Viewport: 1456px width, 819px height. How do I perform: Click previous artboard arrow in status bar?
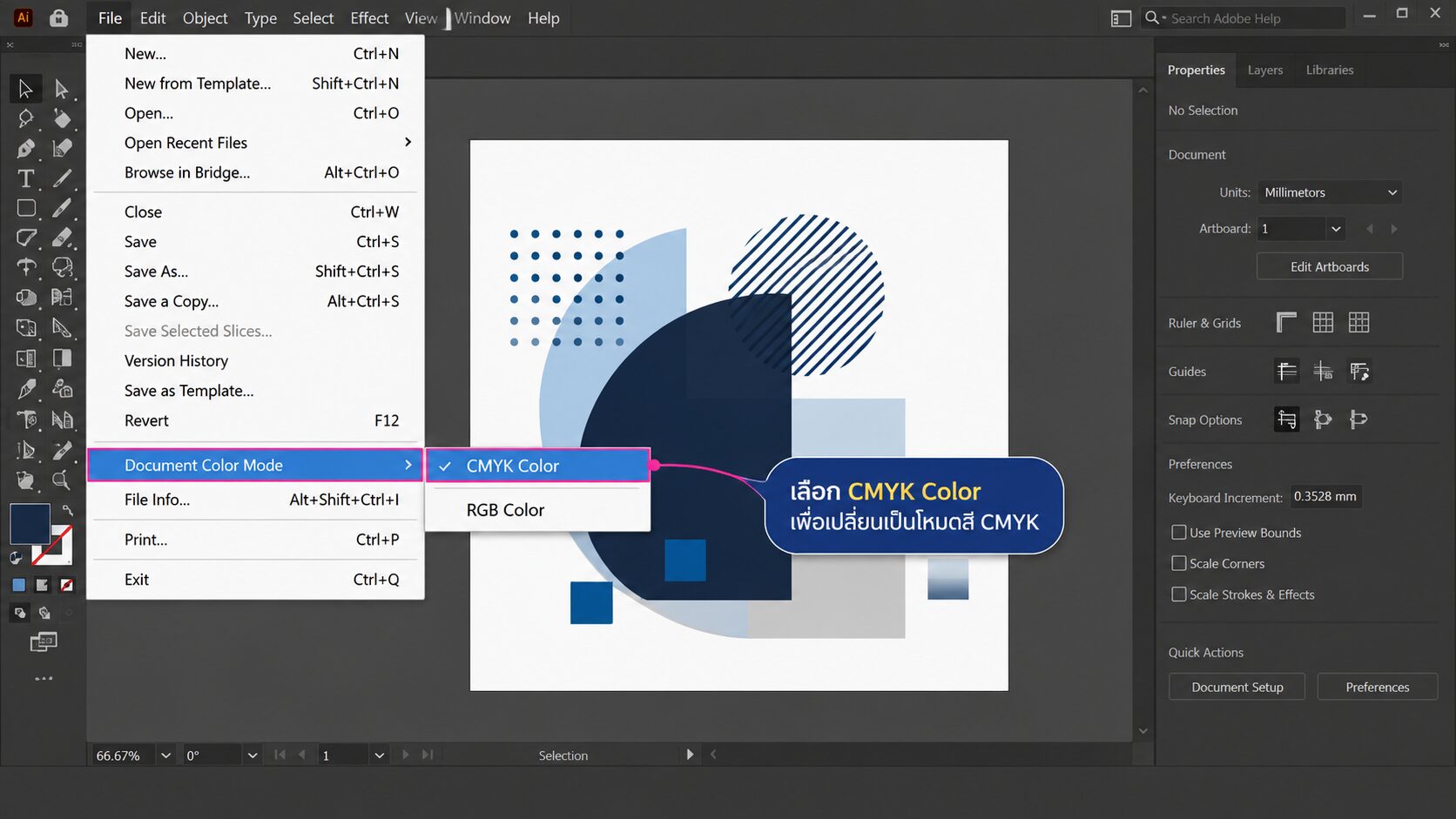(x=302, y=755)
